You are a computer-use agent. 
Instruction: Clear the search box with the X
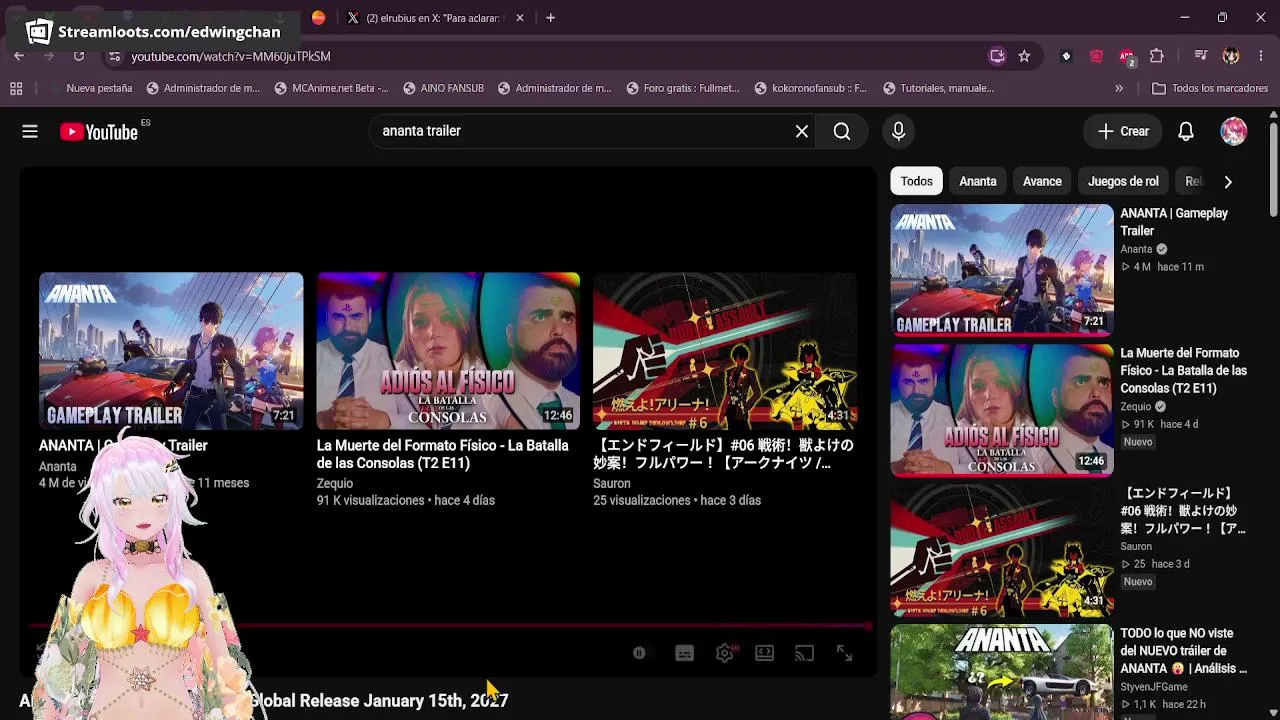click(802, 131)
